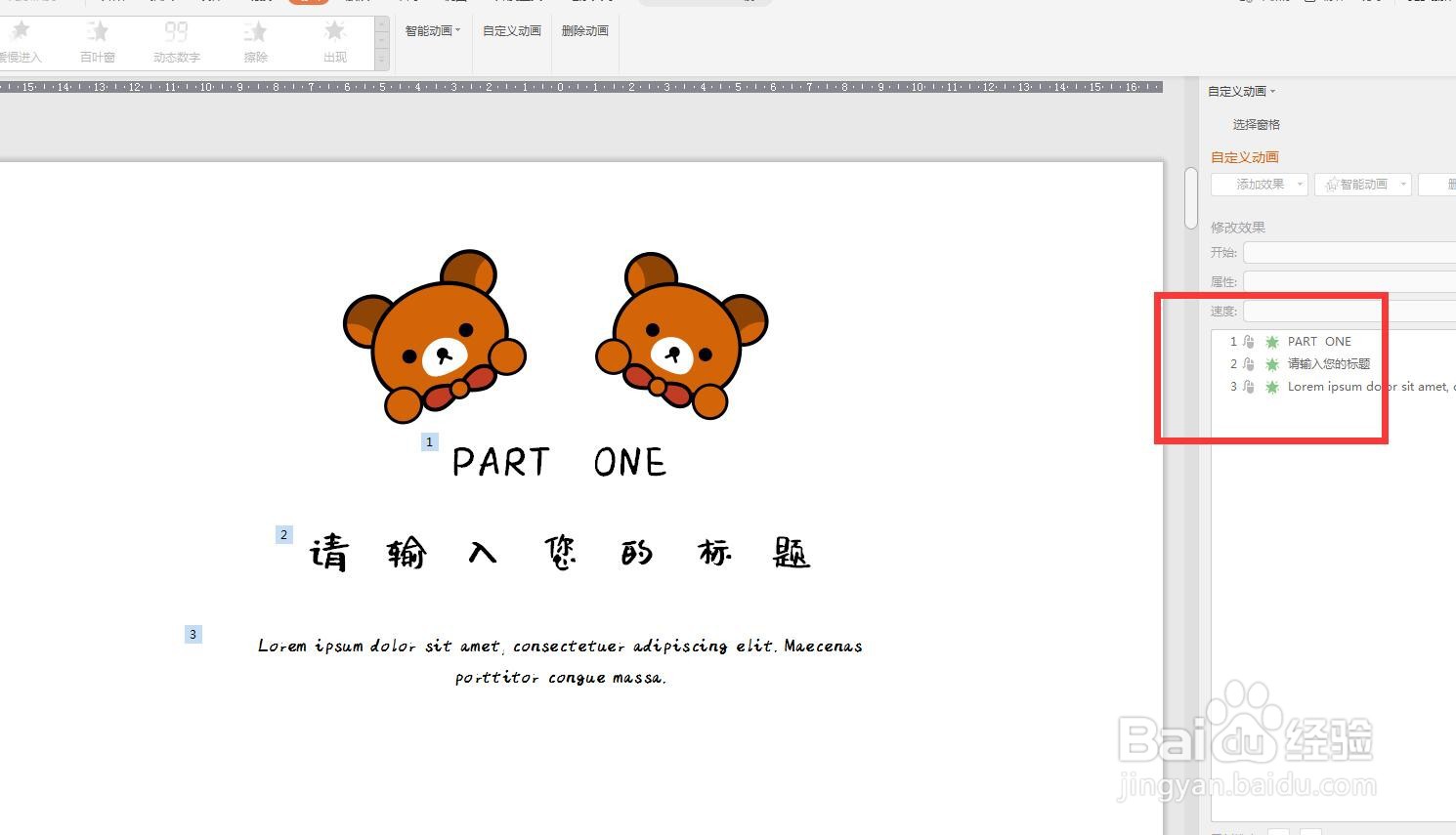Viewport: 1456px width, 835px height.
Task: Open the 属性 property field
Action: 1349,282
